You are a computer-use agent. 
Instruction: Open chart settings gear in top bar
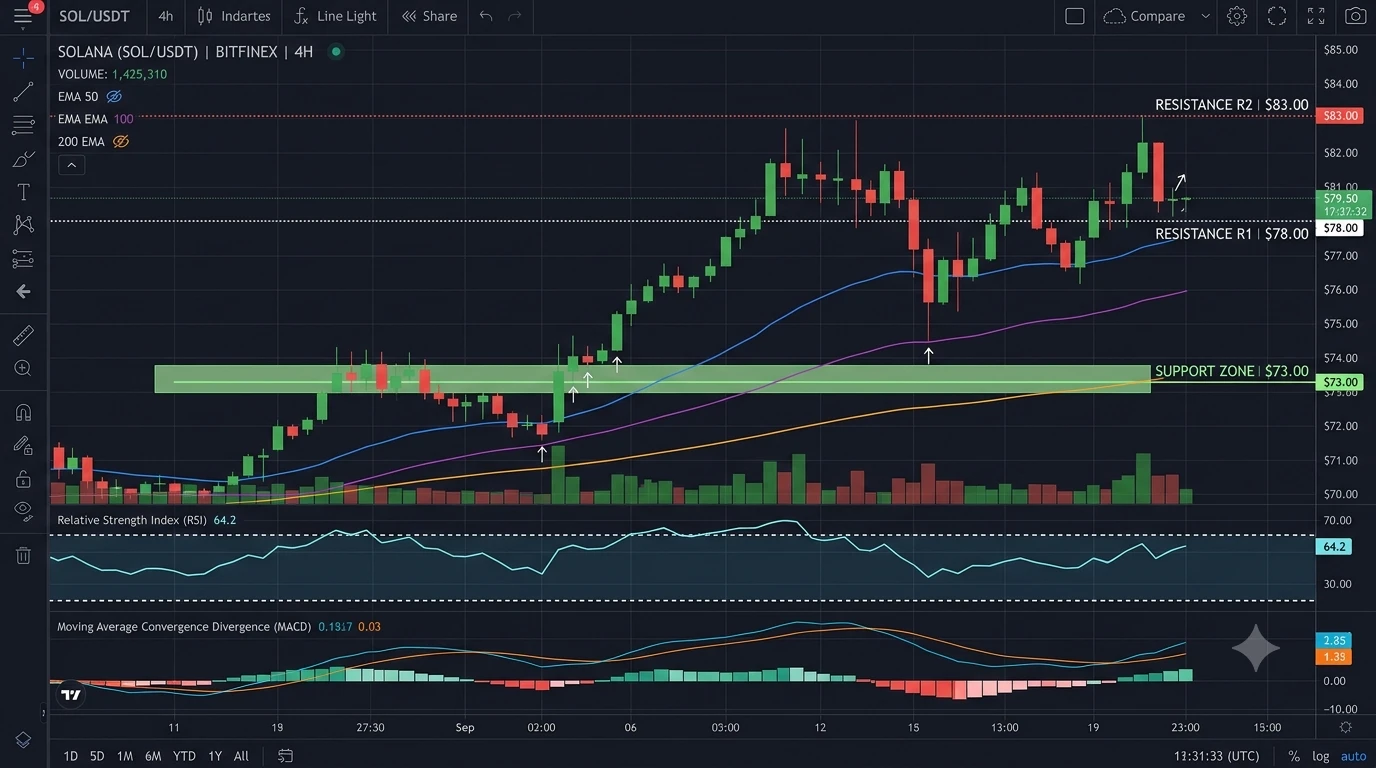tap(1237, 16)
